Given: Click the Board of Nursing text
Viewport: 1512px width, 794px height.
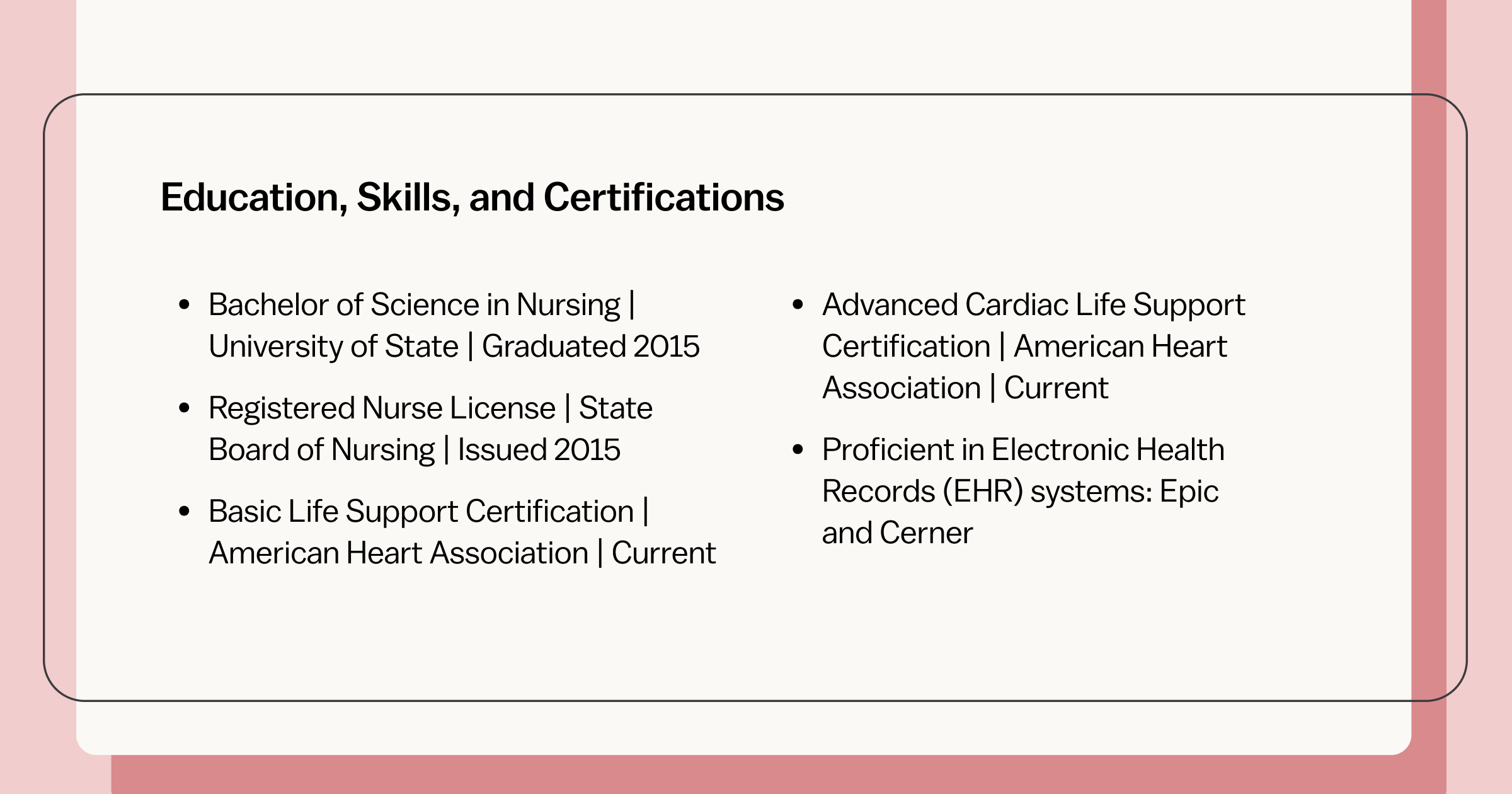Looking at the screenshot, I should point(321,450).
